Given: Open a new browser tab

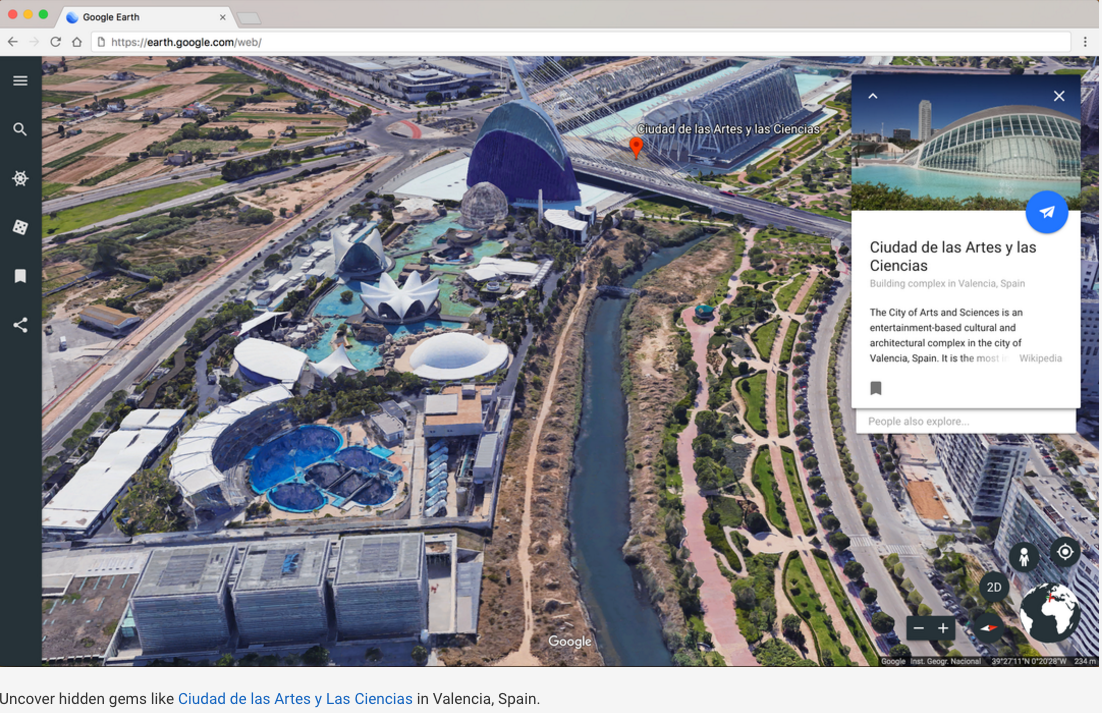Looking at the screenshot, I should click(249, 18).
